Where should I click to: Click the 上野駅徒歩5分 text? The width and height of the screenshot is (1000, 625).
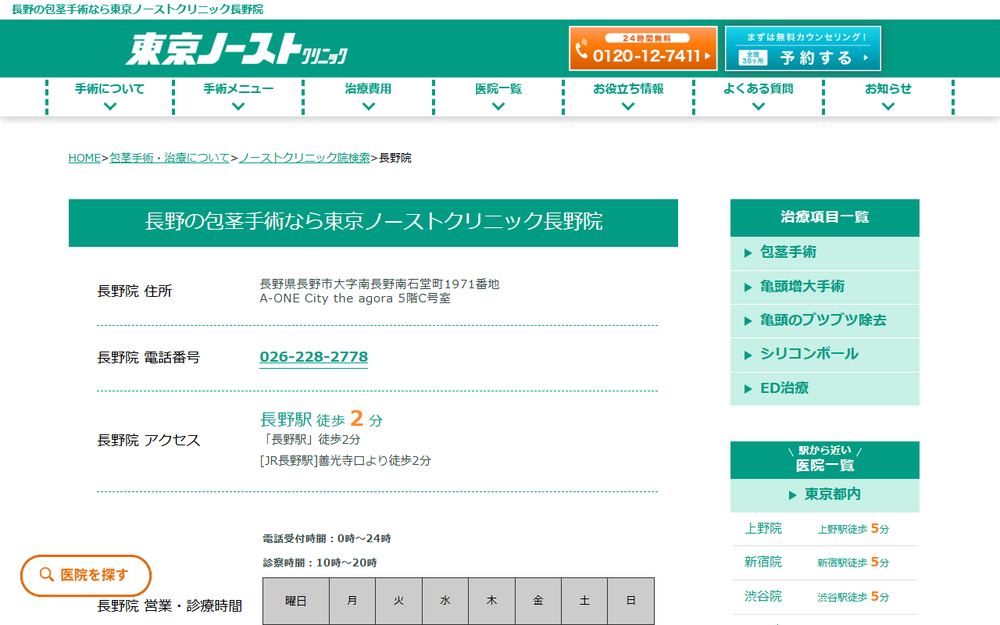click(853, 529)
